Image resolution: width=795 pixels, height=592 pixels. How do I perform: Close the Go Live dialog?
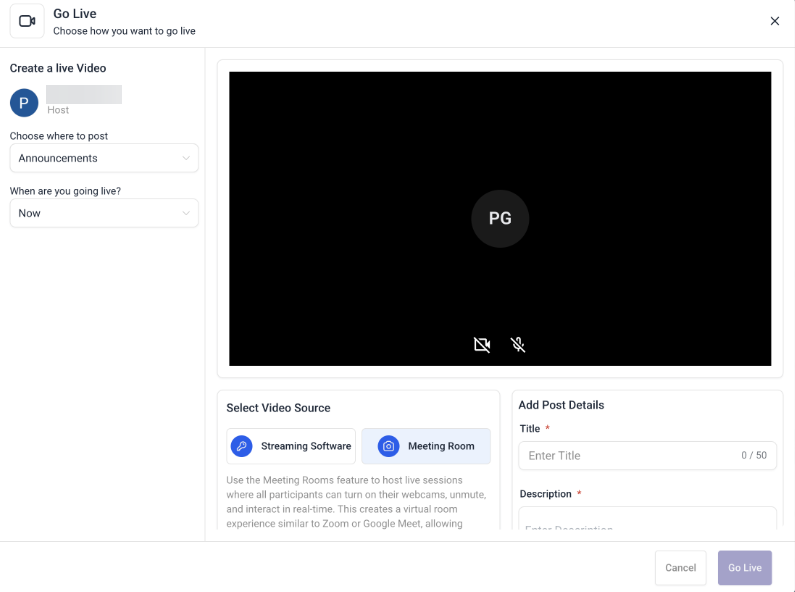pyautogui.click(x=775, y=21)
